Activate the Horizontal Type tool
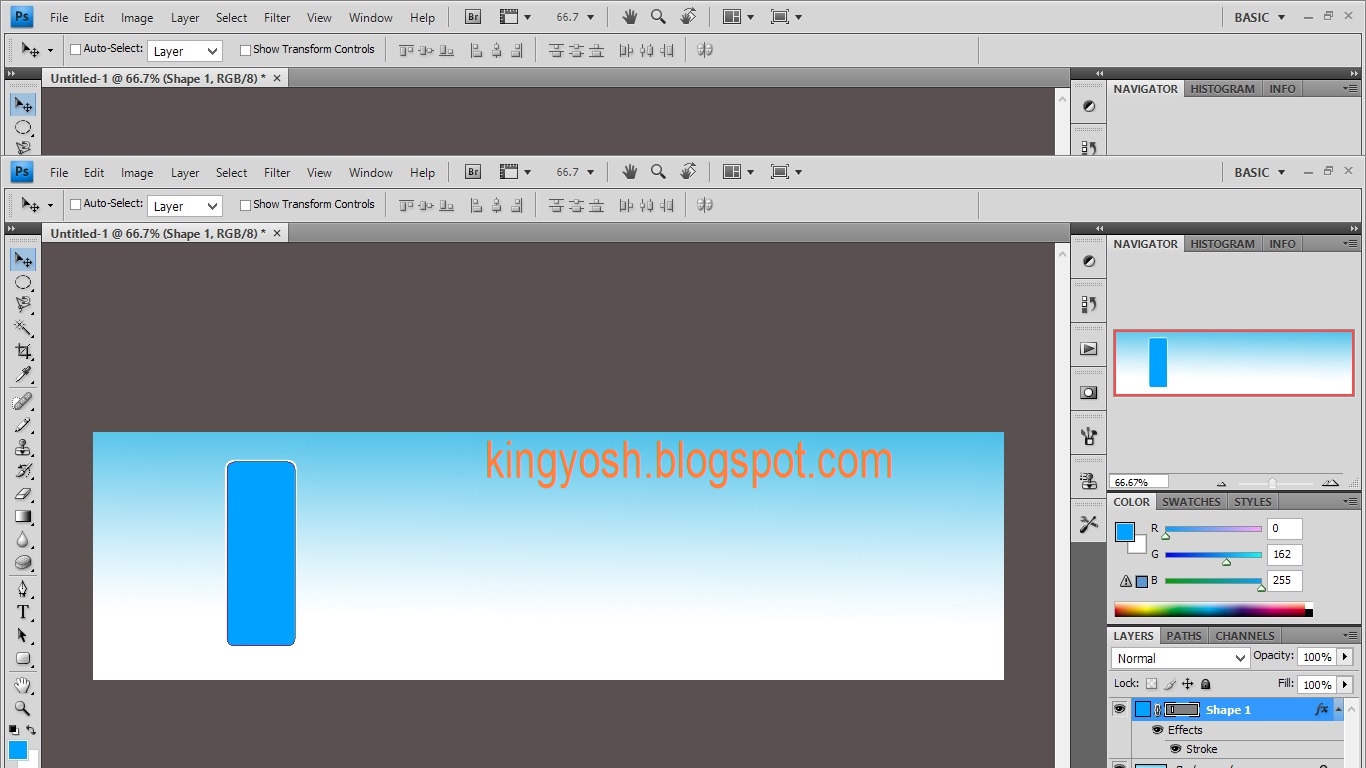Screen dimensions: 1366x768 [x=23, y=612]
